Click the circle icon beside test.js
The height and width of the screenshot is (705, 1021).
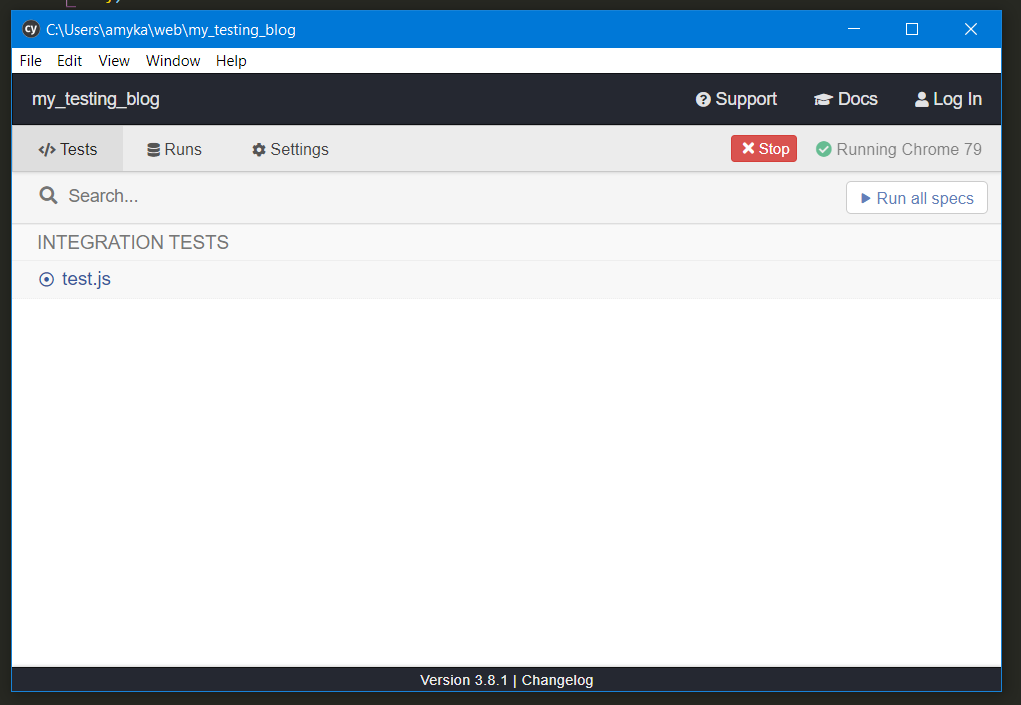click(x=46, y=279)
